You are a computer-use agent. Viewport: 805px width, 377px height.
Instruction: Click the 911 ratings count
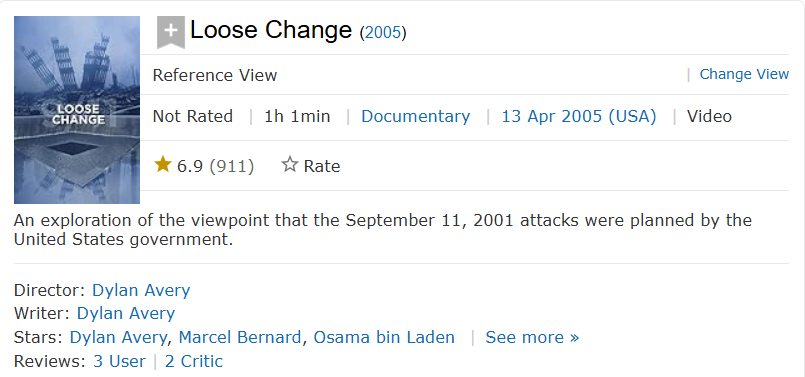[x=232, y=166]
